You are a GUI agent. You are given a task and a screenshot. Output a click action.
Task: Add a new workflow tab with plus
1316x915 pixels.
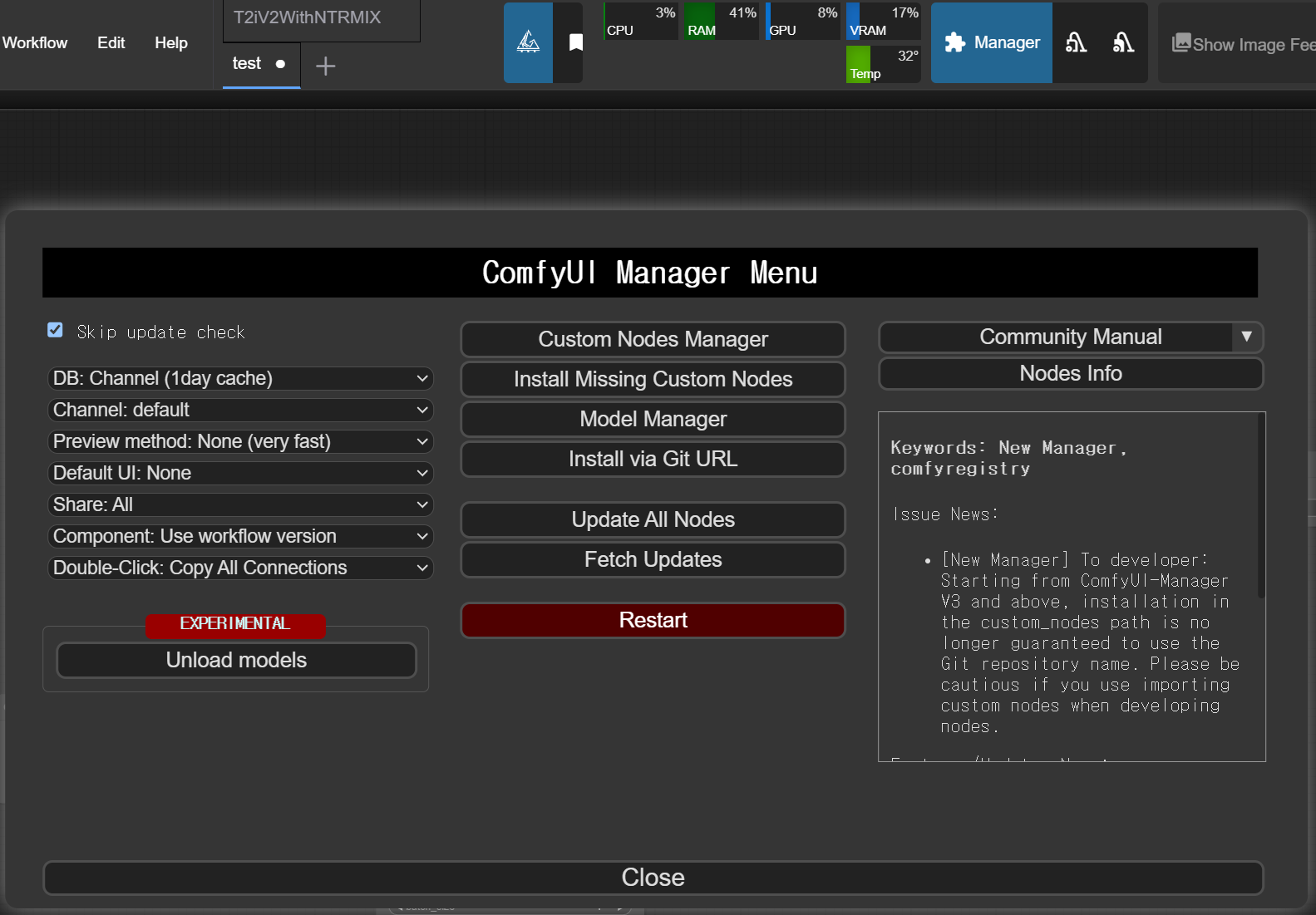pos(326,66)
